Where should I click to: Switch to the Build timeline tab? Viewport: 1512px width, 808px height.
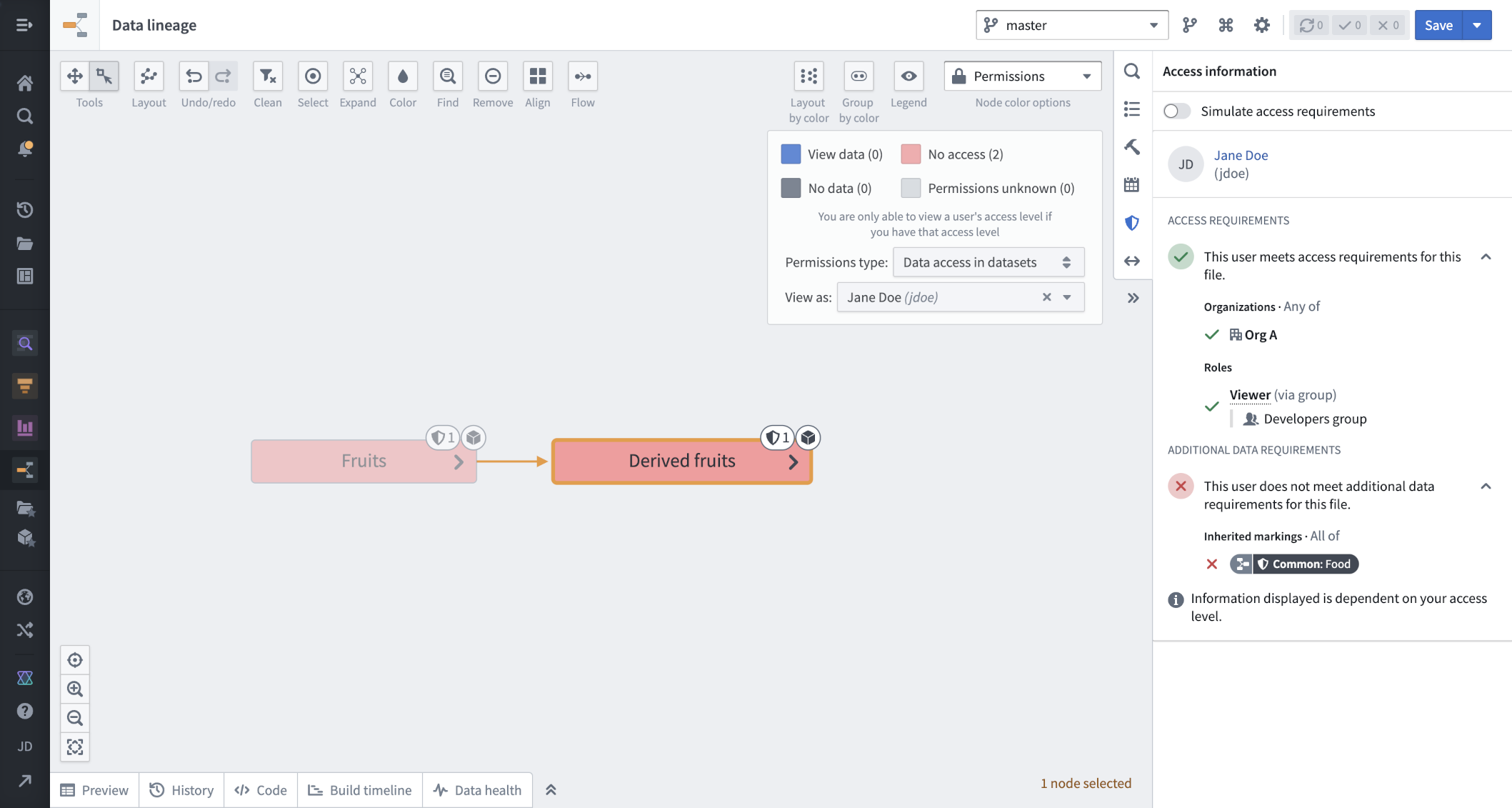coord(360,790)
